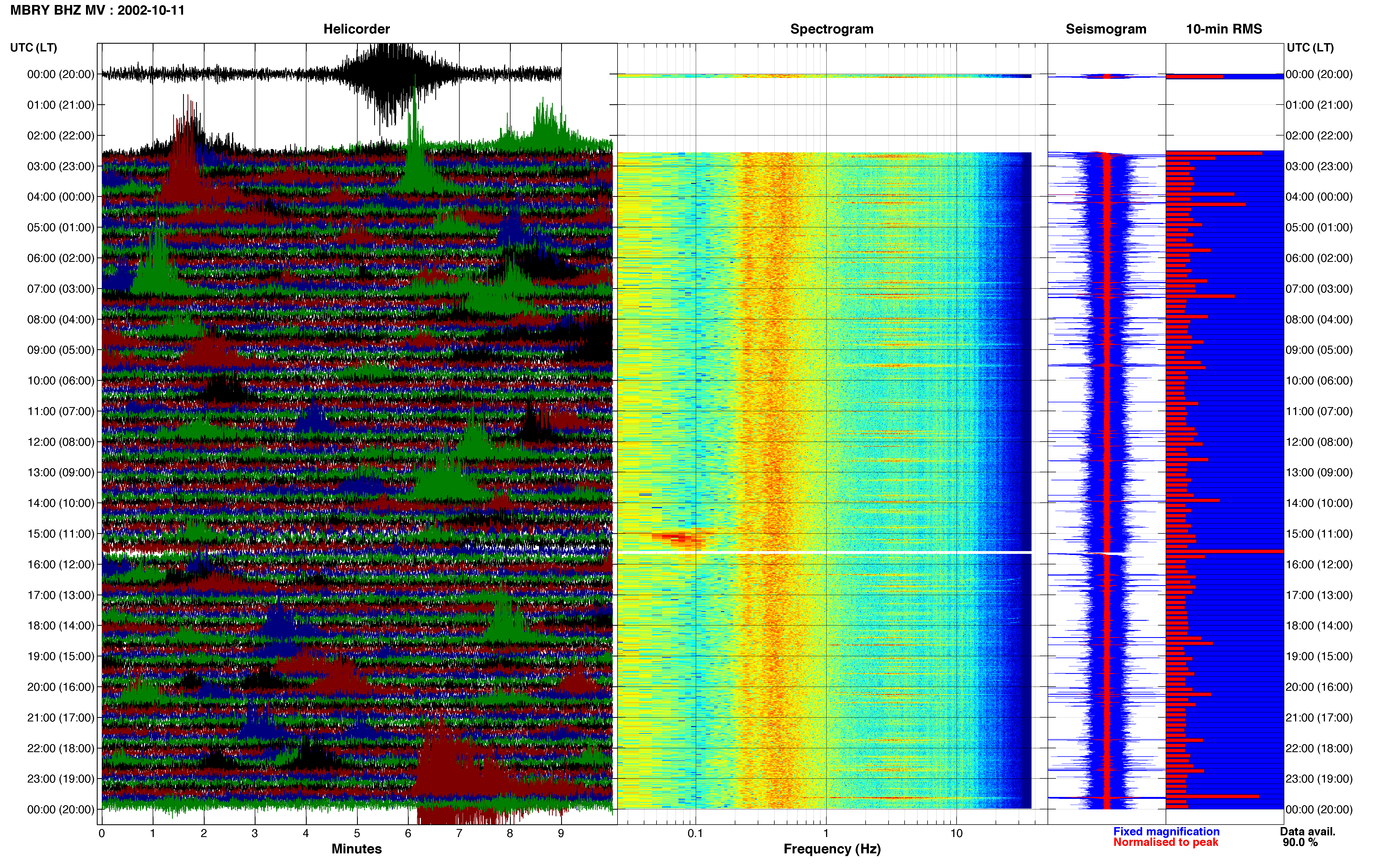Click the 'Frequency (Hz)' axis label
1388x868 pixels.
coord(832,849)
